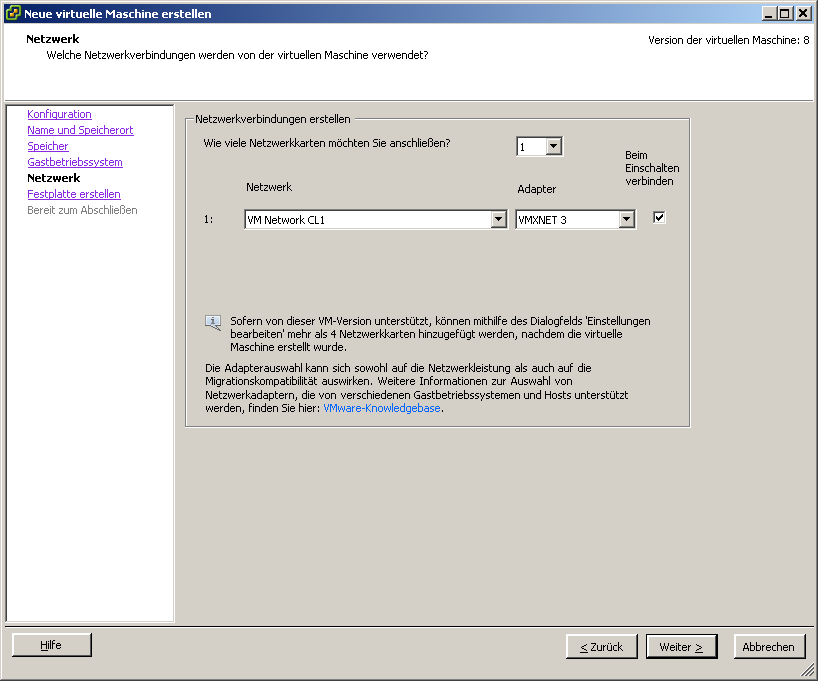Screen dimensions: 818x681
Task: Close the wizard with the title bar X
Action: (x=802, y=13)
